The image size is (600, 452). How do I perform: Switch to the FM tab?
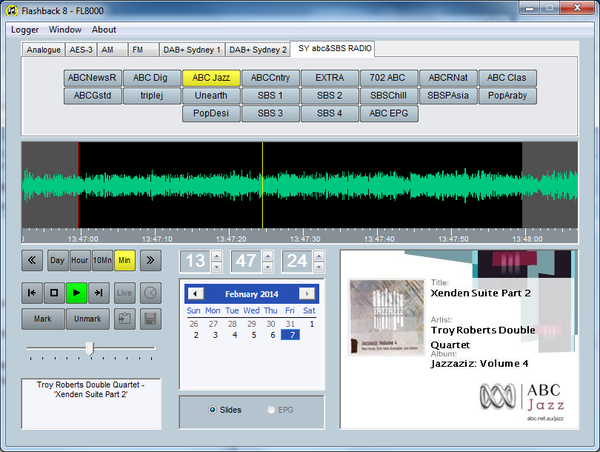click(x=143, y=50)
